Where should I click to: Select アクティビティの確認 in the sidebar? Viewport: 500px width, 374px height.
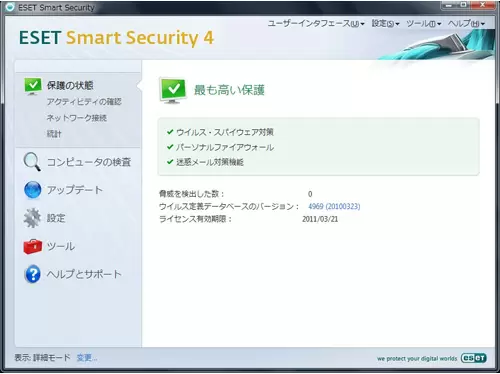[x=84, y=102]
